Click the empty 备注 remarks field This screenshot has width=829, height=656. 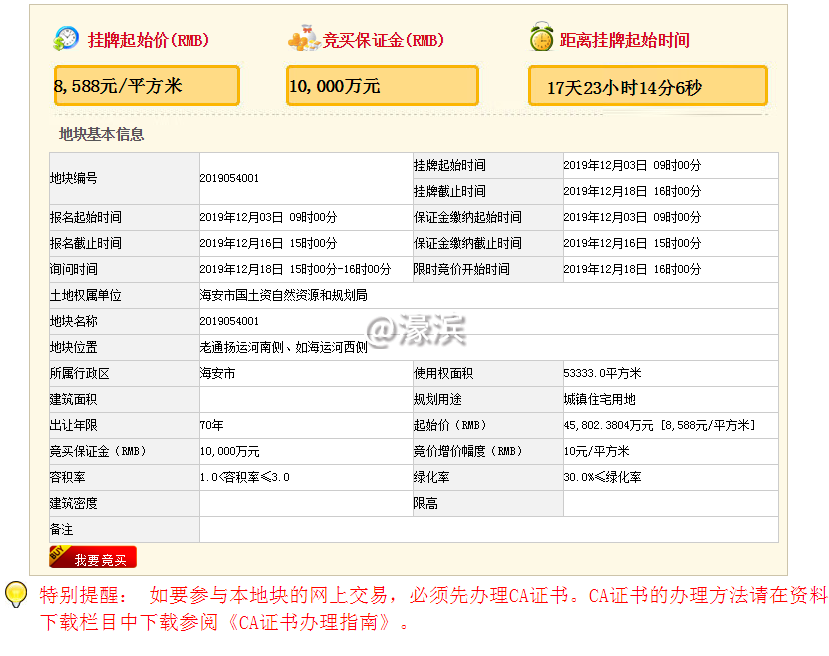[x=488, y=529]
